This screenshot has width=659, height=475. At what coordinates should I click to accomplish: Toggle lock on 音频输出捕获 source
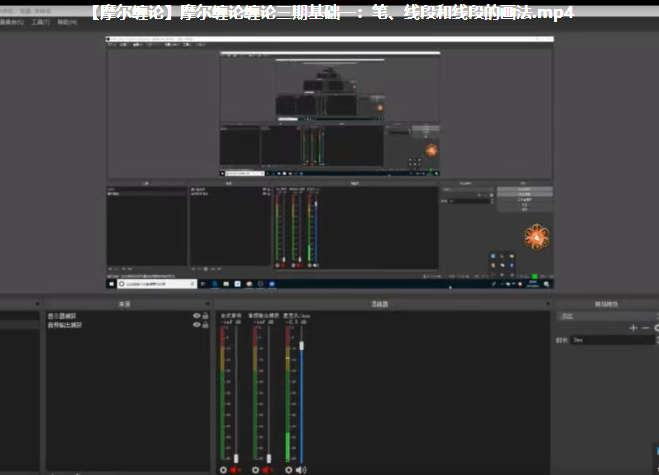pos(205,325)
